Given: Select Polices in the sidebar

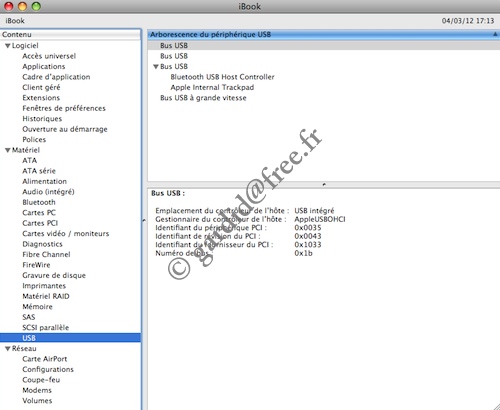Looking at the screenshot, I should coord(34,140).
